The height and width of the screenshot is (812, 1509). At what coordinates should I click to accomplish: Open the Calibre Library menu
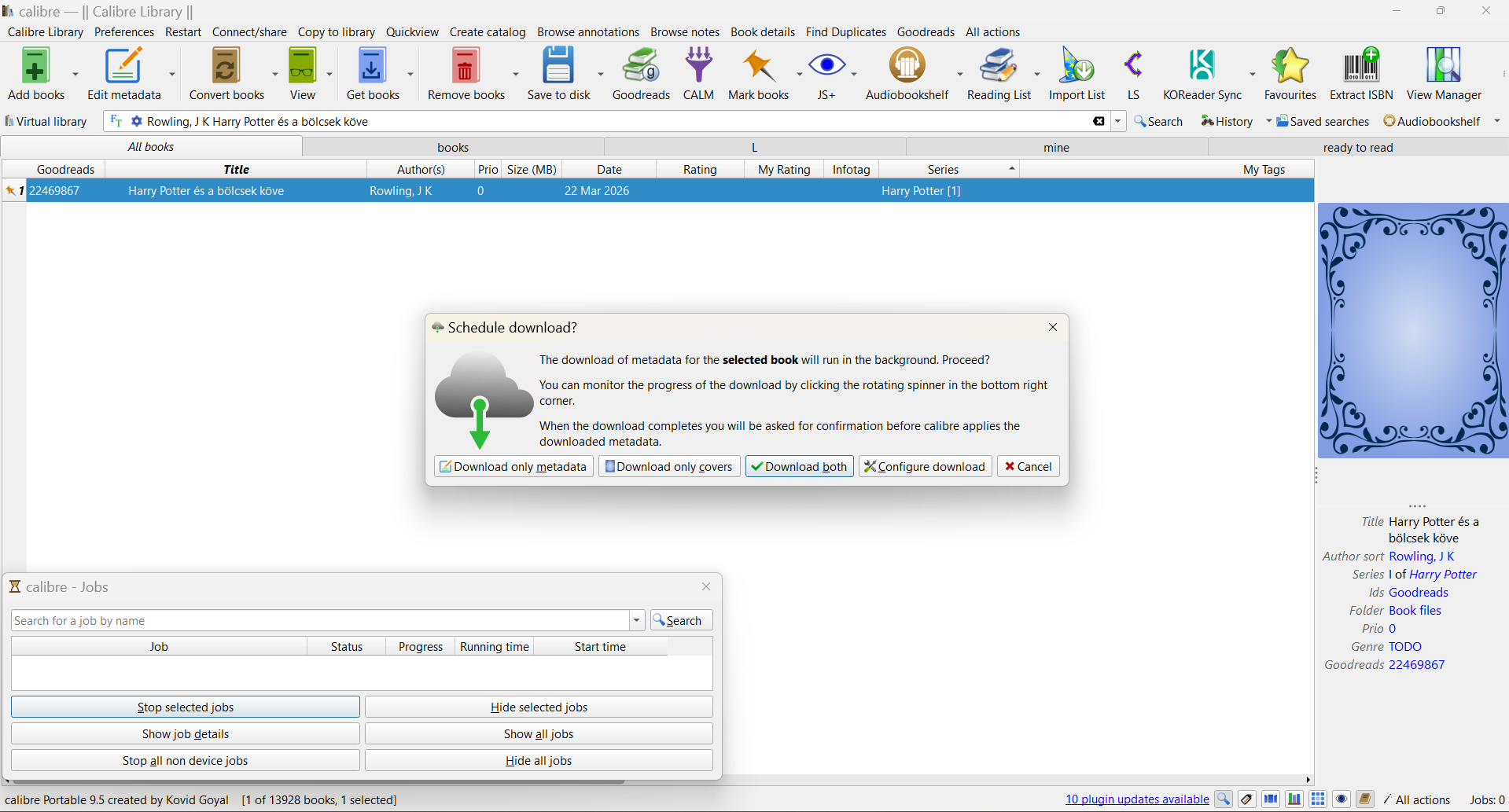[46, 32]
